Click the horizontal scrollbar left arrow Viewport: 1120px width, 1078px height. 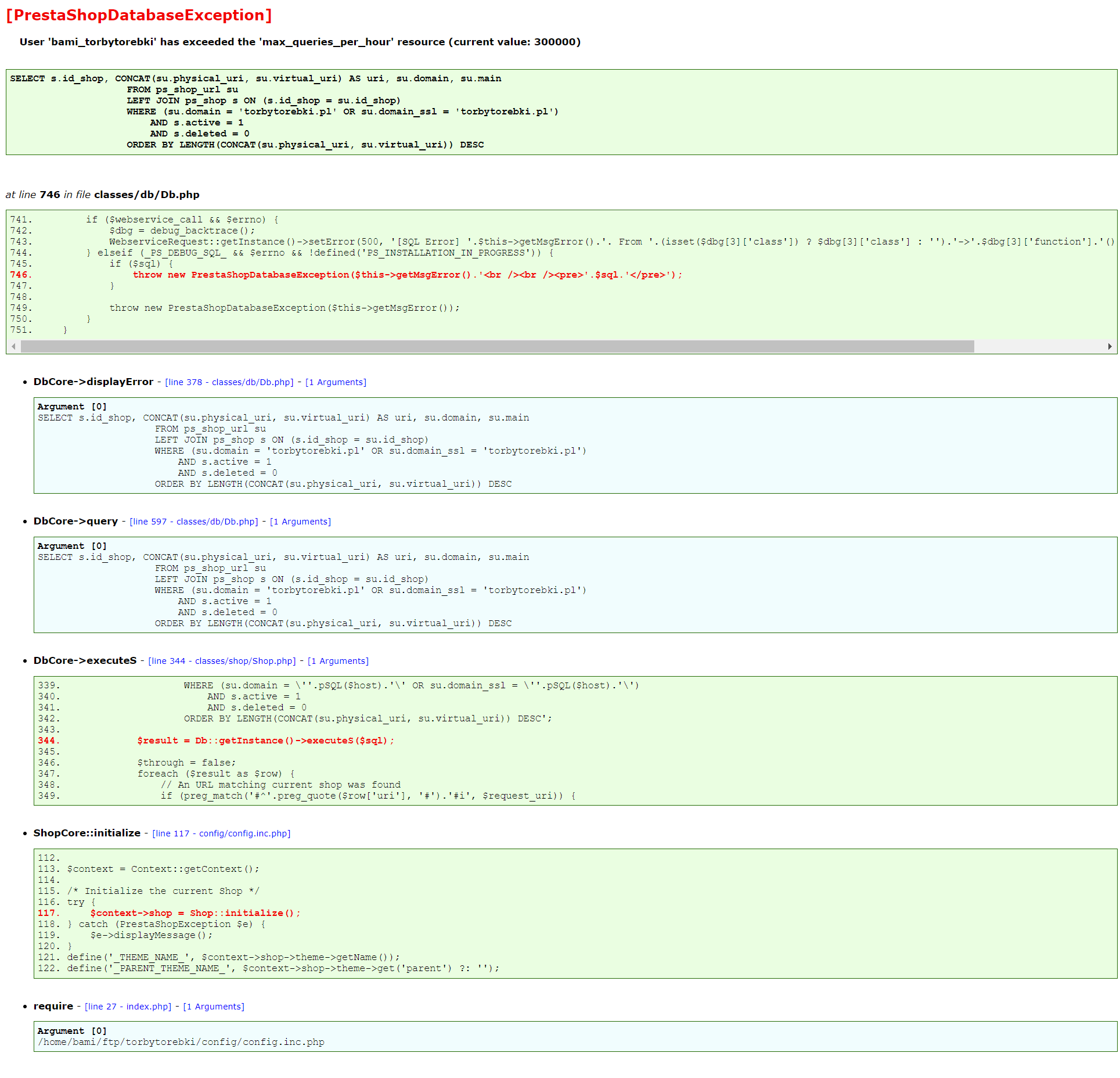[13, 347]
